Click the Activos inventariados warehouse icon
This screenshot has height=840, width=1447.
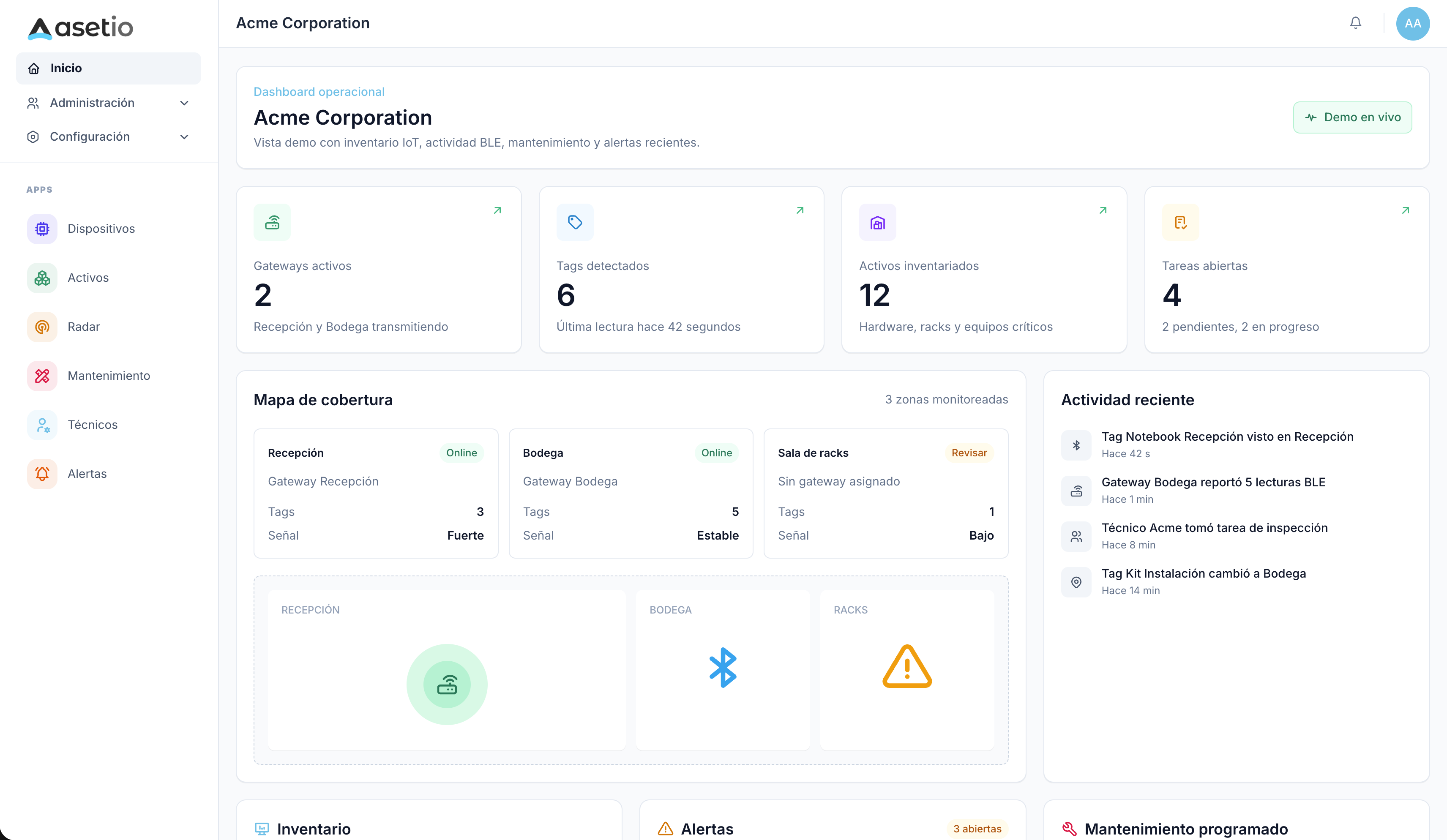tap(877, 222)
